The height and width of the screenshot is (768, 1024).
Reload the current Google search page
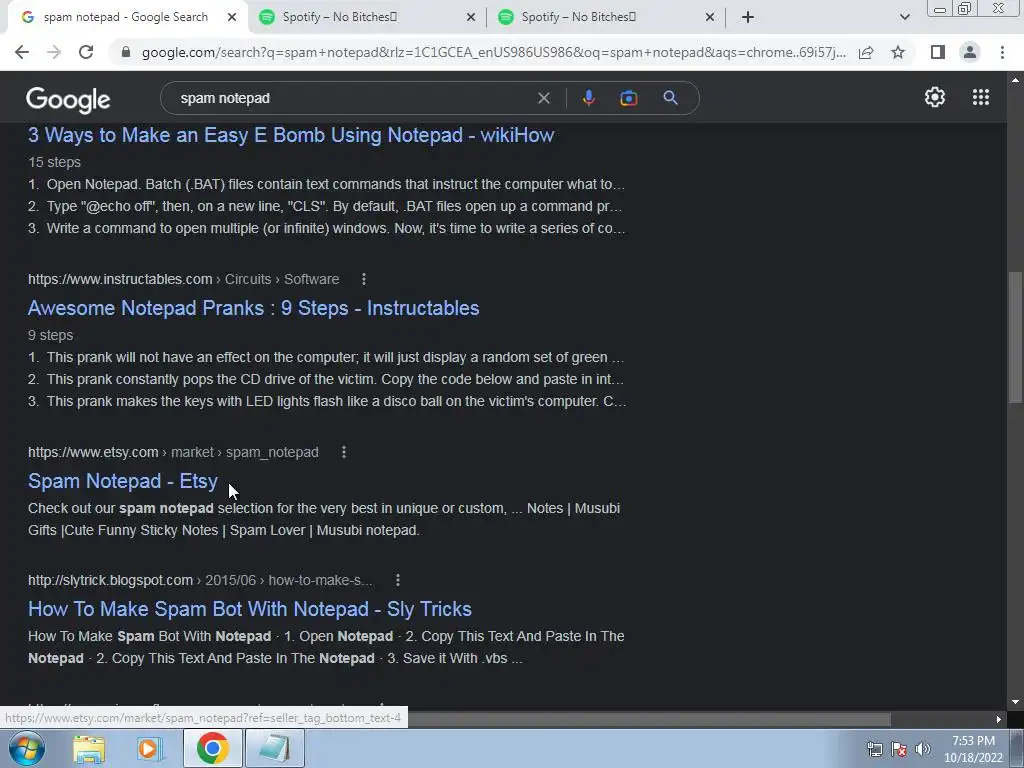pos(86,52)
